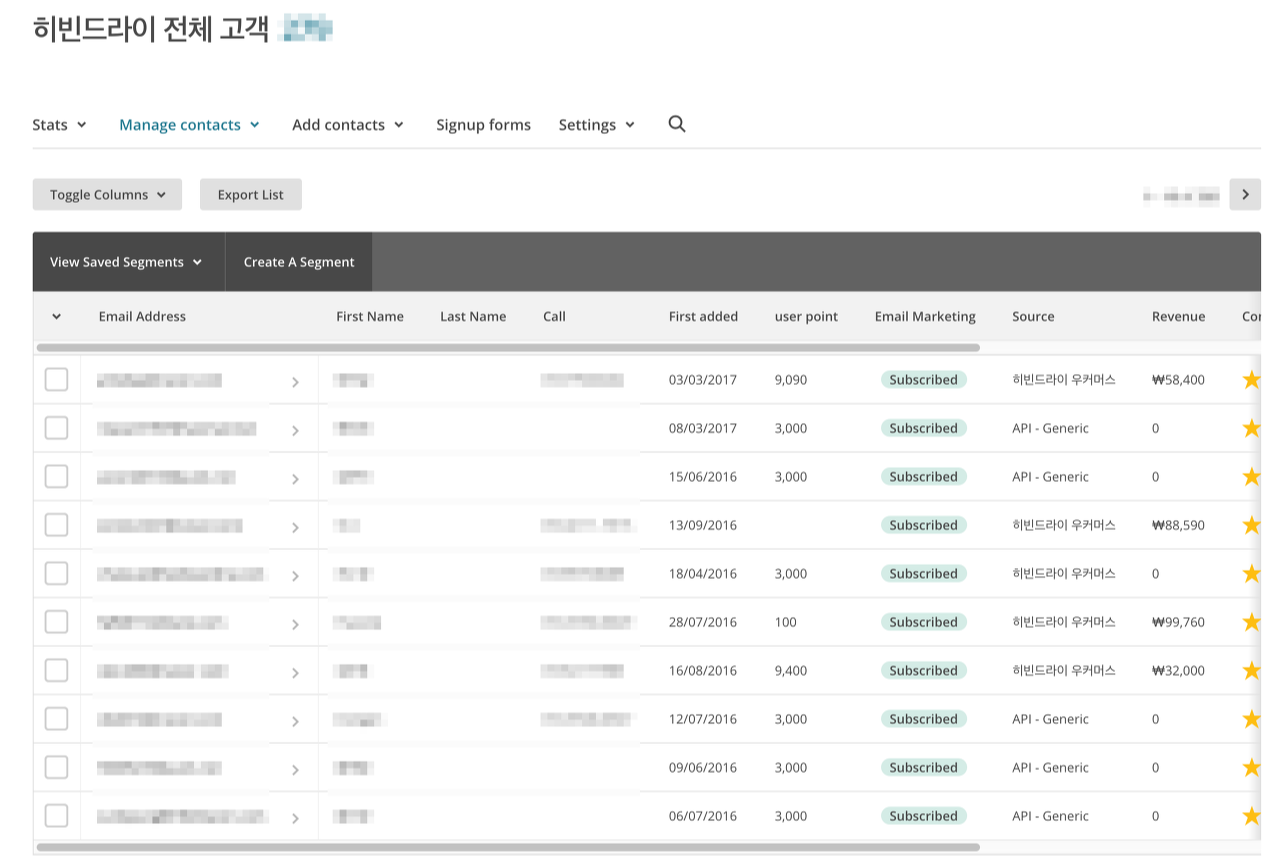Expand the email chevron in the 16/08/2016 row
The width and height of the screenshot is (1280, 866).
click(x=295, y=673)
